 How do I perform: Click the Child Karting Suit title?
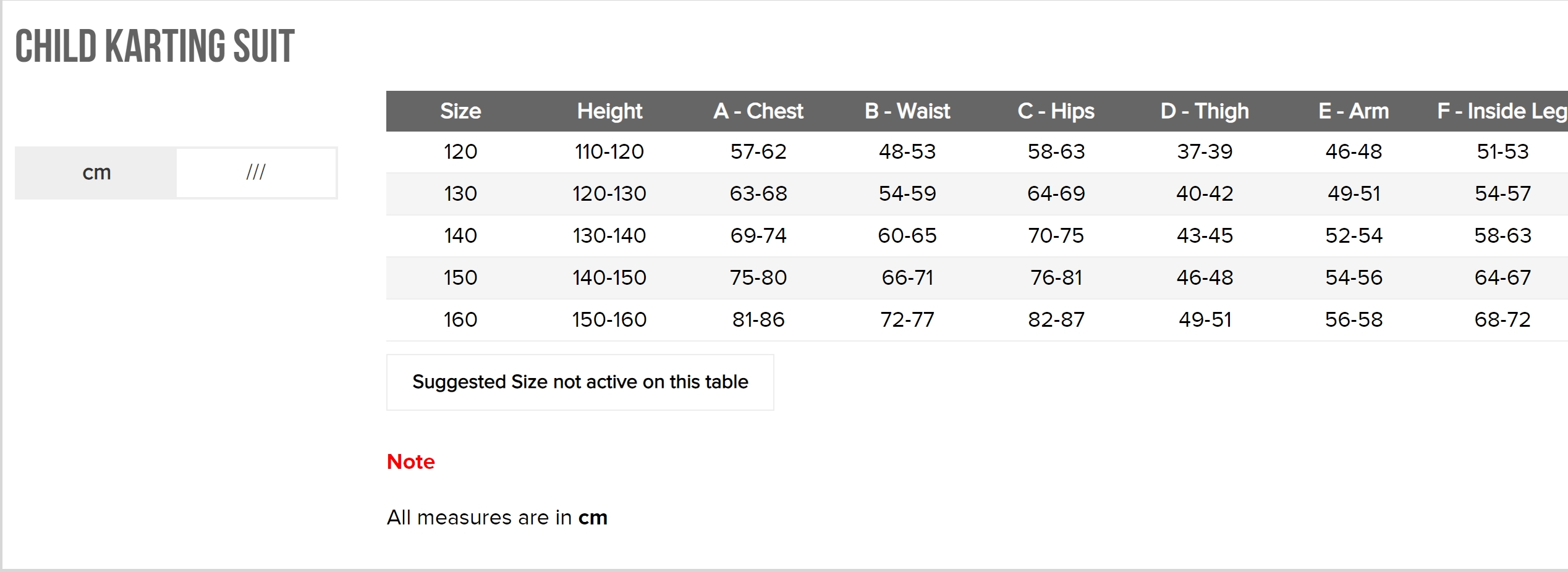[x=155, y=46]
